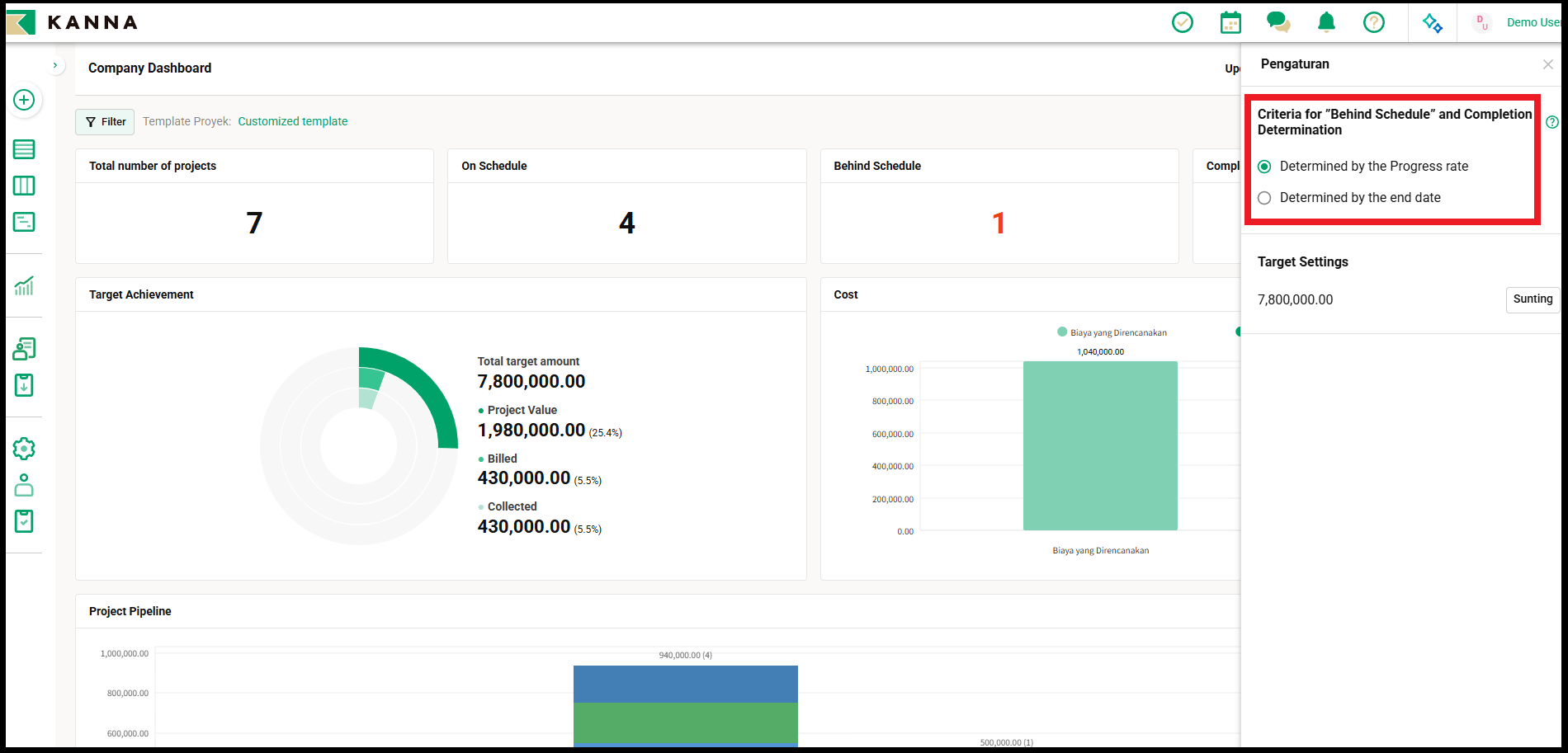Screen dimensions: 1568x753
Task: Click the calendar icon in top bar
Action: (1230, 22)
